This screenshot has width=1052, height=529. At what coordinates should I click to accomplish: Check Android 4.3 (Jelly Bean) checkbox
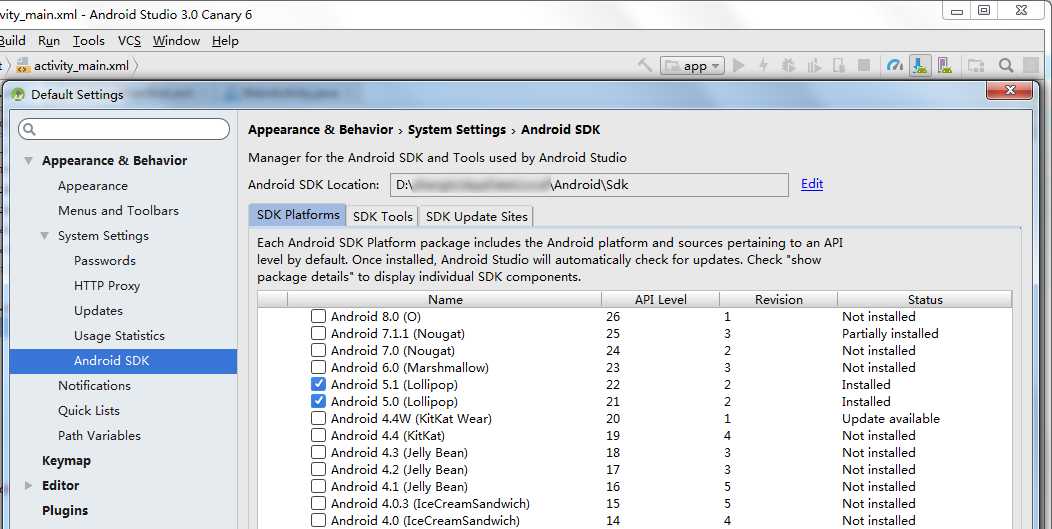(x=319, y=452)
